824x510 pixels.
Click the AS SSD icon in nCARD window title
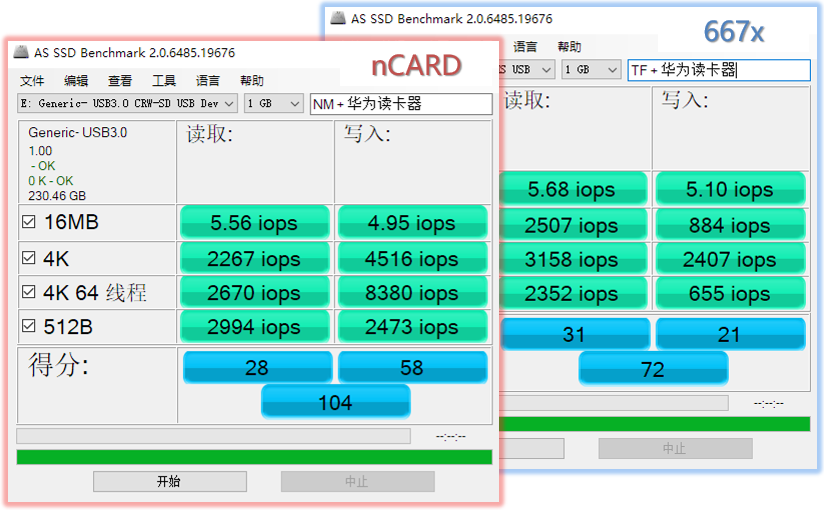click(x=21, y=52)
